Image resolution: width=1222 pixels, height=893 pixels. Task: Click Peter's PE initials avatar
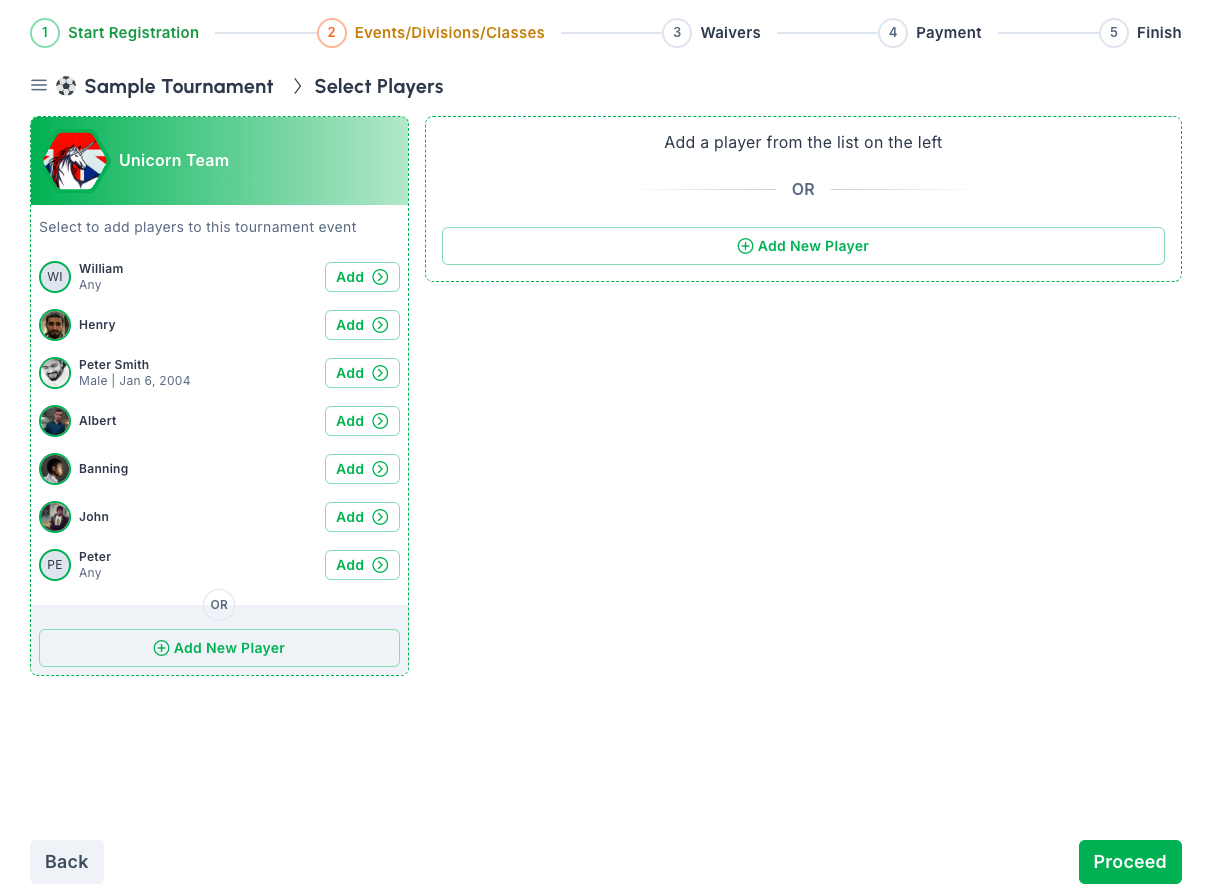(55, 565)
